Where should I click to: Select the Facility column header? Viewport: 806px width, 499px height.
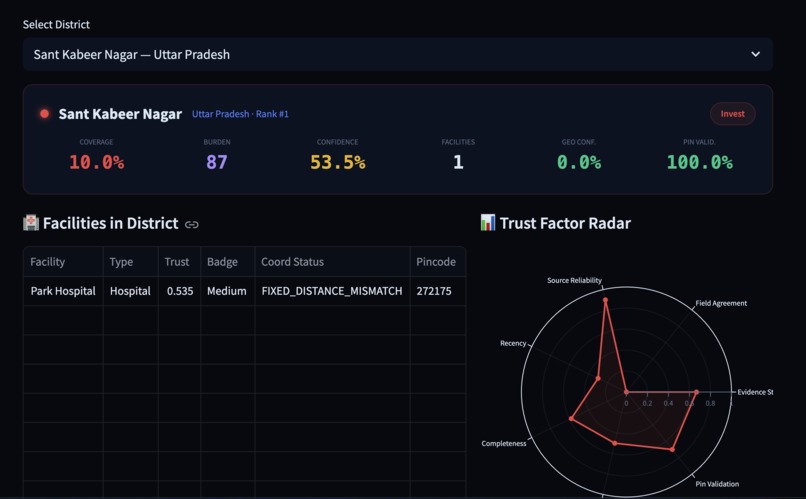click(x=63, y=262)
